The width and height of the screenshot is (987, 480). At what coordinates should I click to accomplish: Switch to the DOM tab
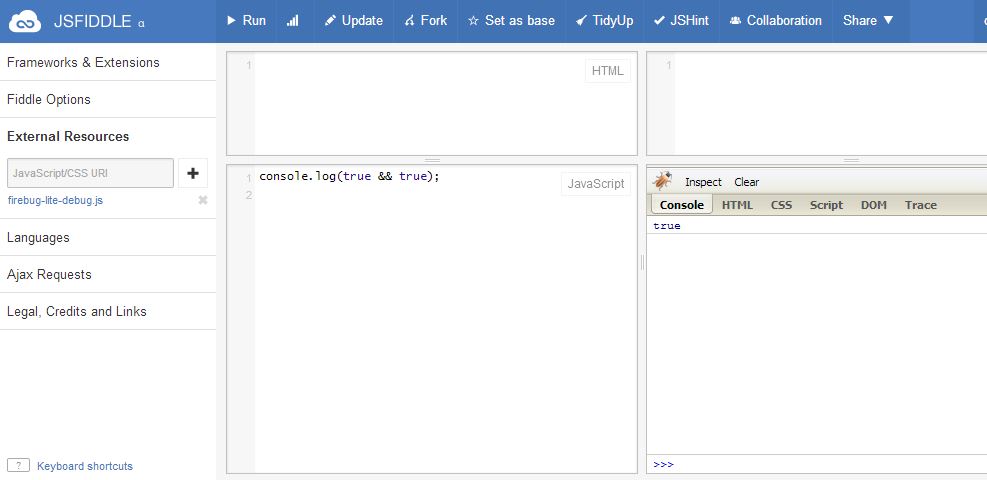874,205
